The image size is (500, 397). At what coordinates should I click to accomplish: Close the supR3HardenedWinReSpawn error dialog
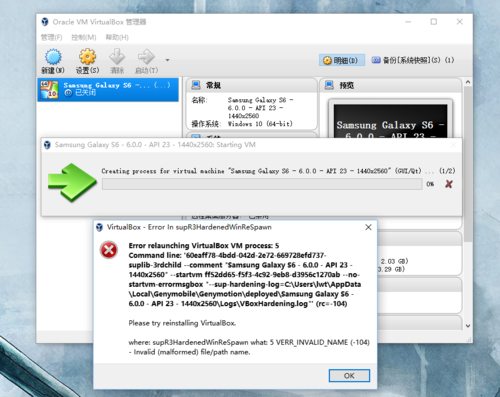tap(368, 227)
